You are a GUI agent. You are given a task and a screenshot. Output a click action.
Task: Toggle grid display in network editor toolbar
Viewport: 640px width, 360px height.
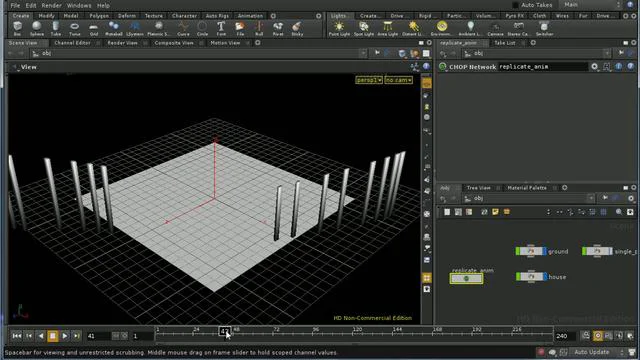(x=603, y=212)
